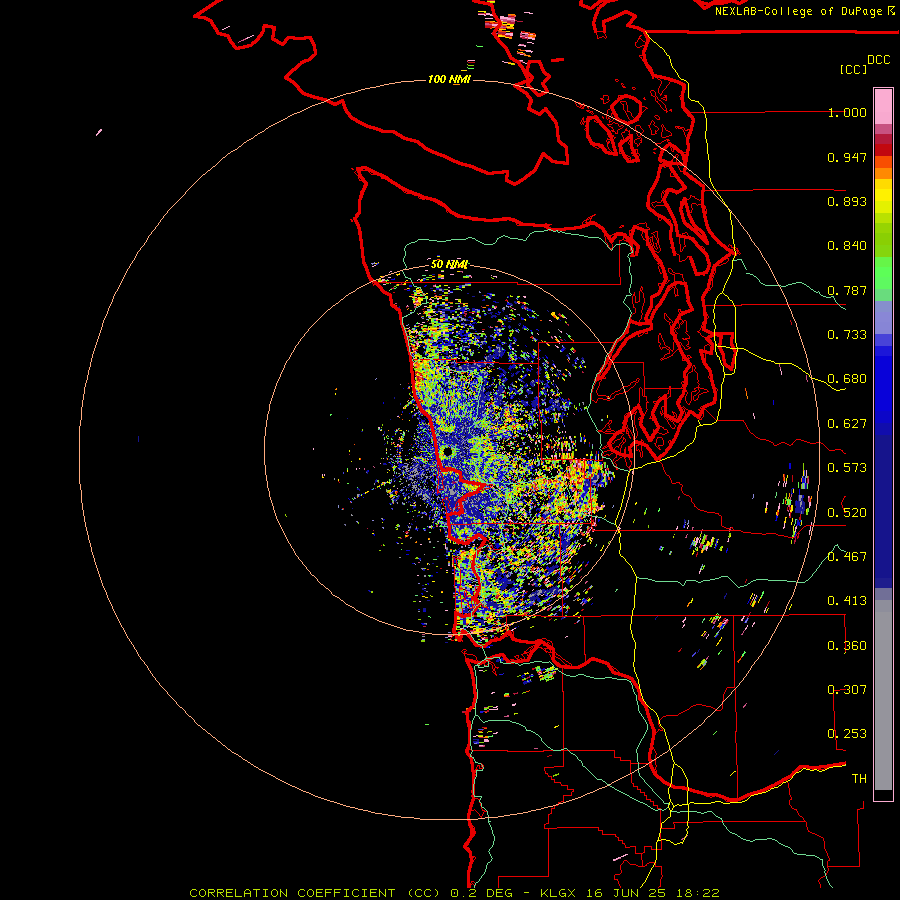Click the 18:22 timestamp
The width and height of the screenshot is (900, 900).
pos(698,893)
